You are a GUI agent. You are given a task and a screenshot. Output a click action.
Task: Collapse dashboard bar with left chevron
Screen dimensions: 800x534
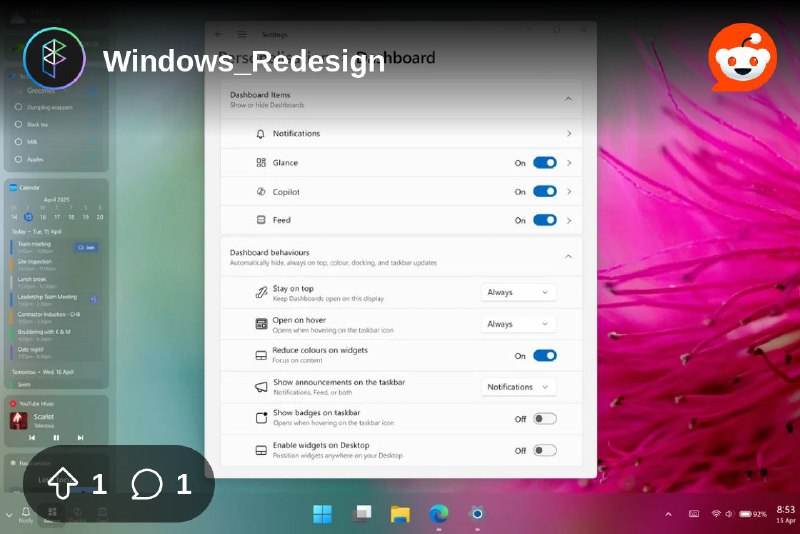(9, 514)
